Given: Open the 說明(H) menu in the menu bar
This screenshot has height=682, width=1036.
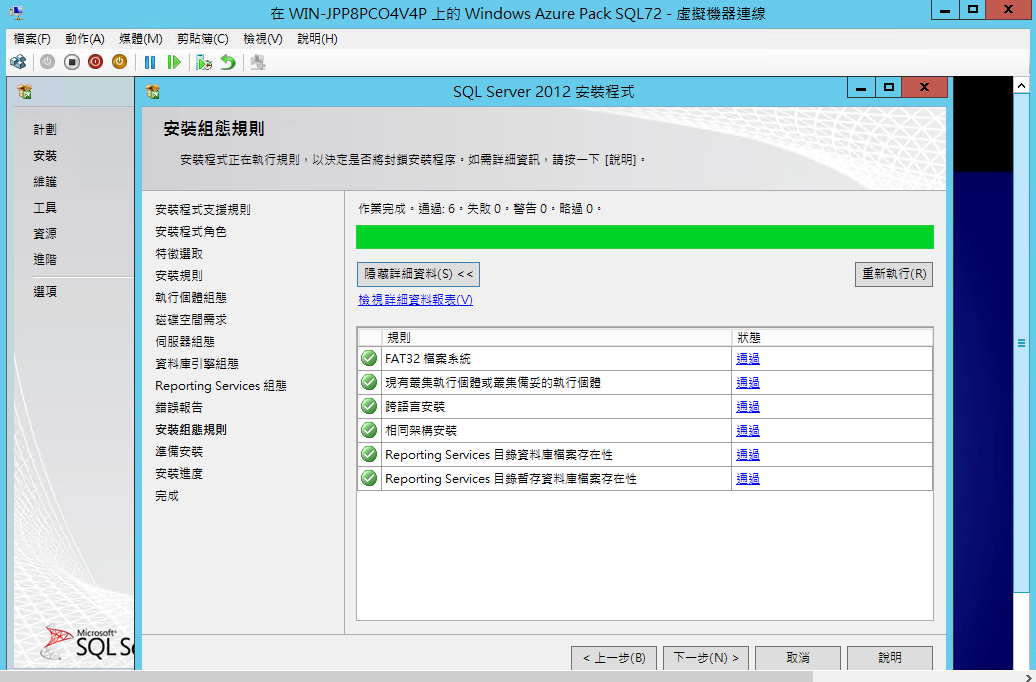Looking at the screenshot, I should tap(317, 39).
